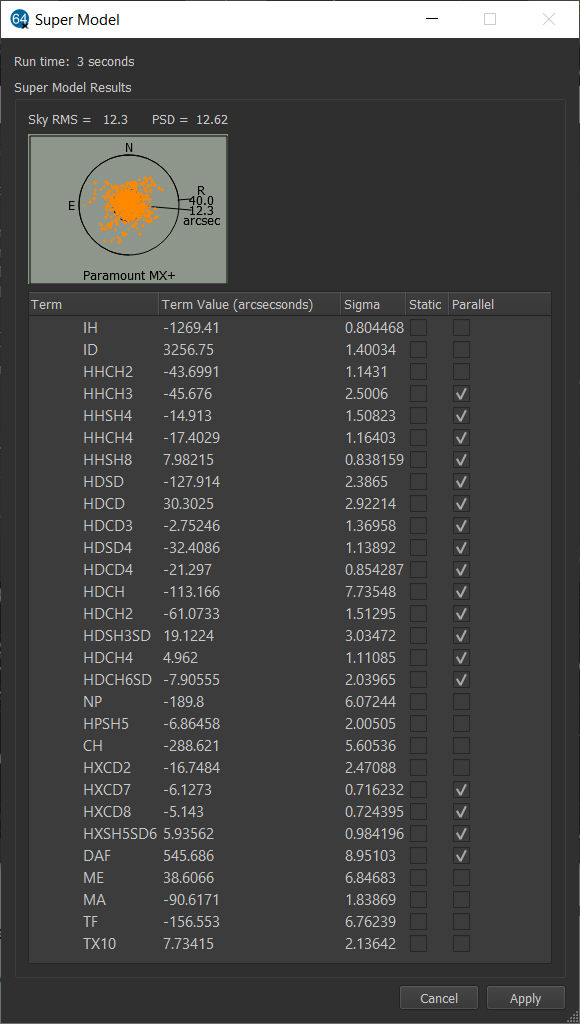Click the Super Model app icon in title bar

(20, 20)
